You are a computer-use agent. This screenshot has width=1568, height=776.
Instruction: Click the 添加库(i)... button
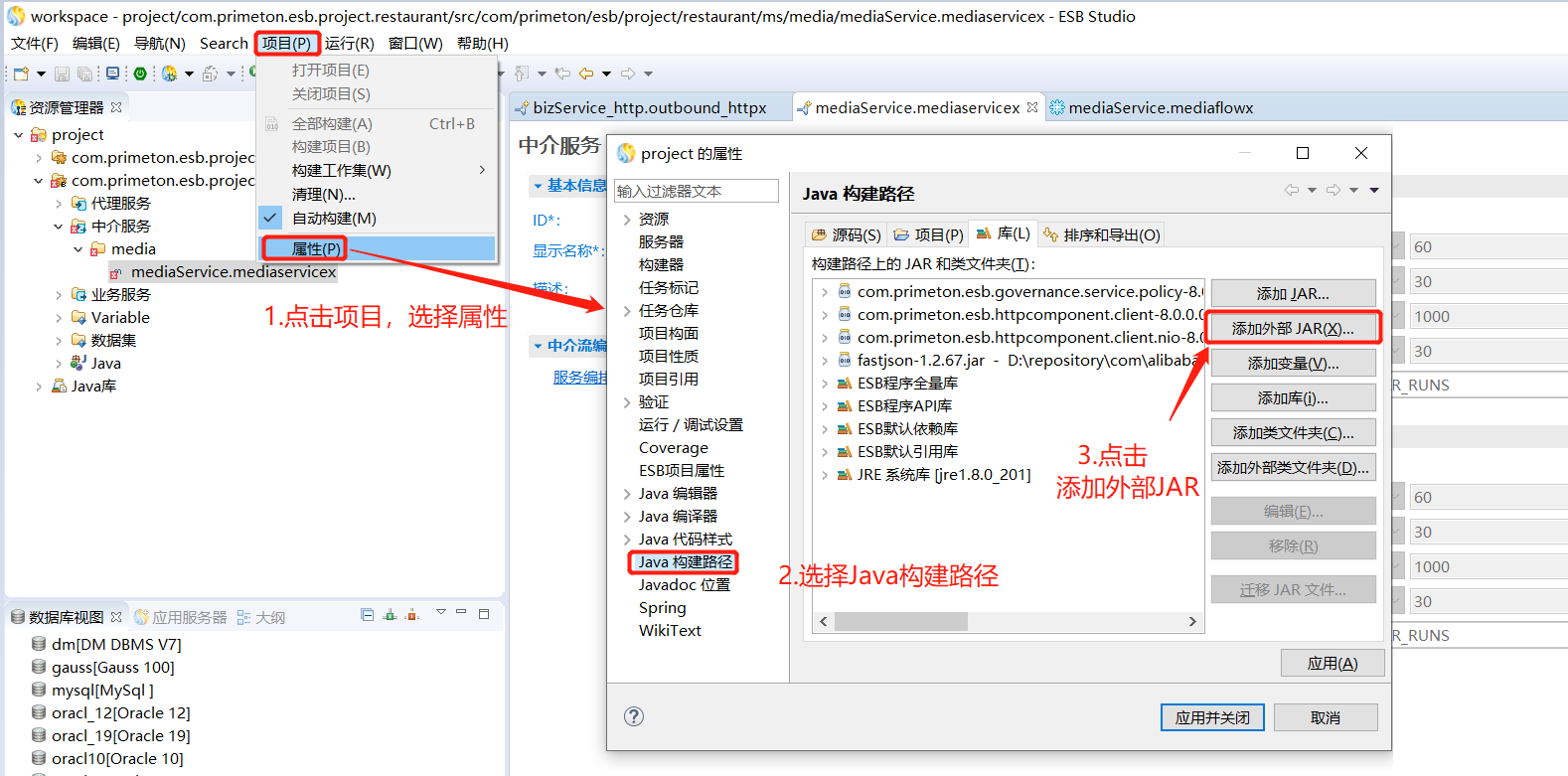(1293, 397)
